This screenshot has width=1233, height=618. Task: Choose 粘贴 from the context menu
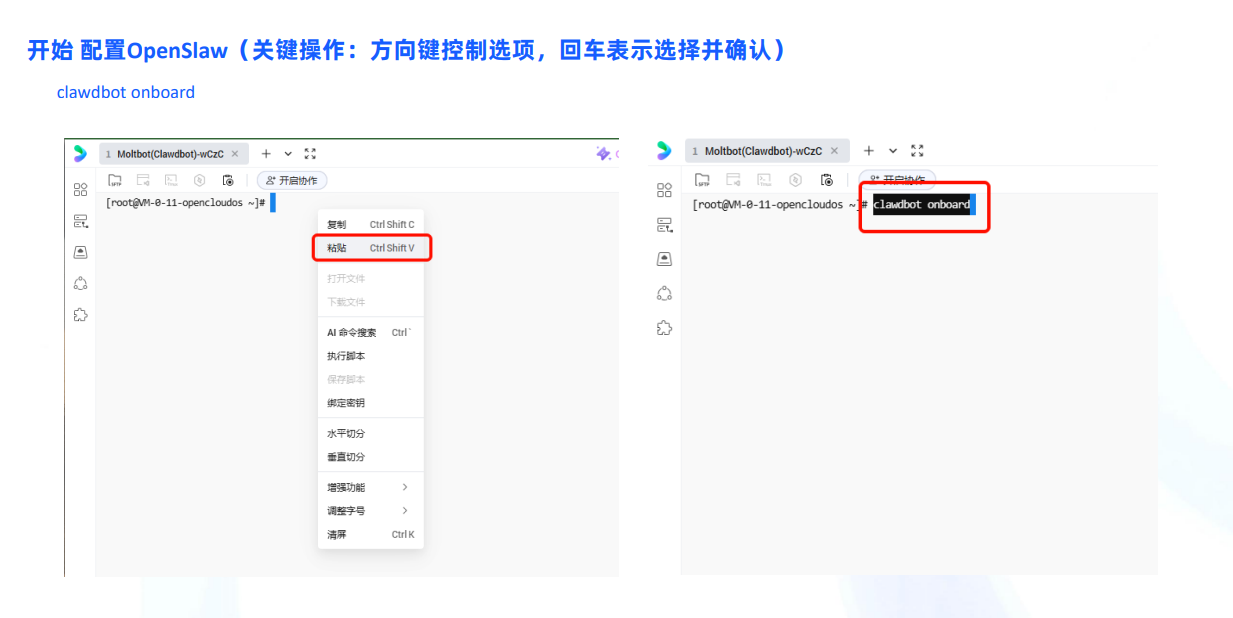[x=371, y=247]
